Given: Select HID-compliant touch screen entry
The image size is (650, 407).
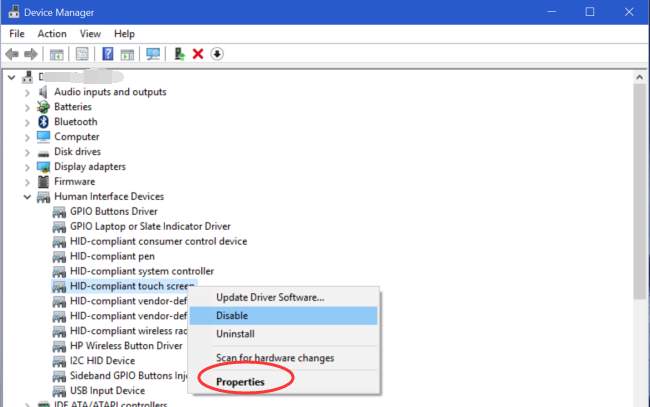Looking at the screenshot, I should 132,286.
